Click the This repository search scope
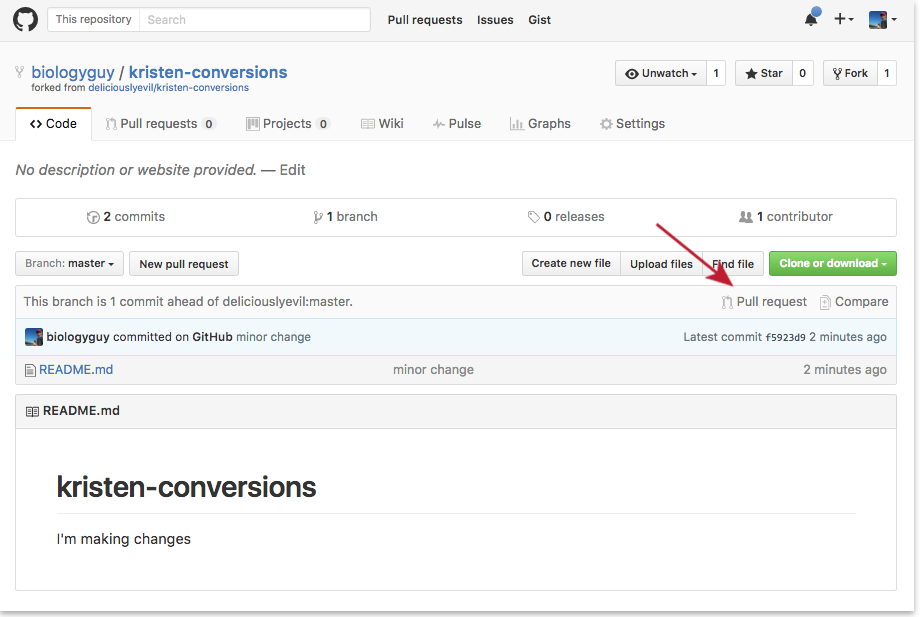The height and width of the screenshot is (617, 923). click(94, 19)
